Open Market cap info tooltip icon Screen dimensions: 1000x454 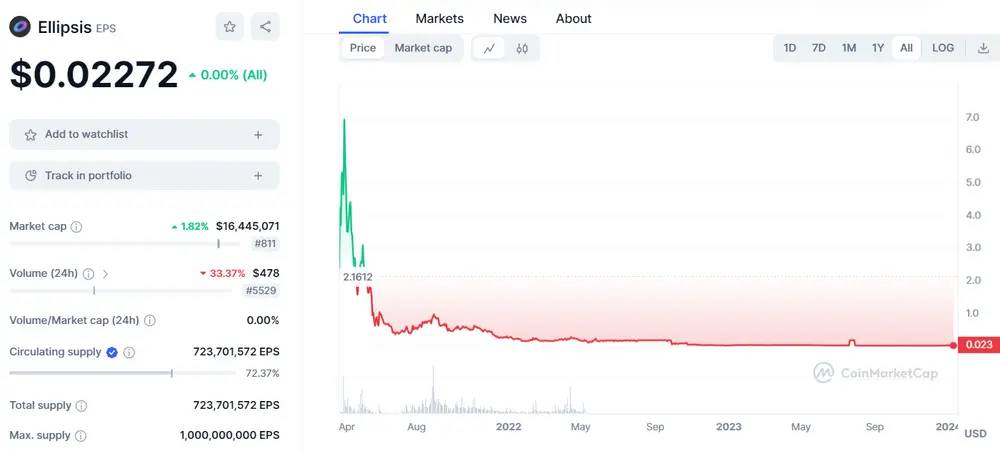(x=76, y=226)
